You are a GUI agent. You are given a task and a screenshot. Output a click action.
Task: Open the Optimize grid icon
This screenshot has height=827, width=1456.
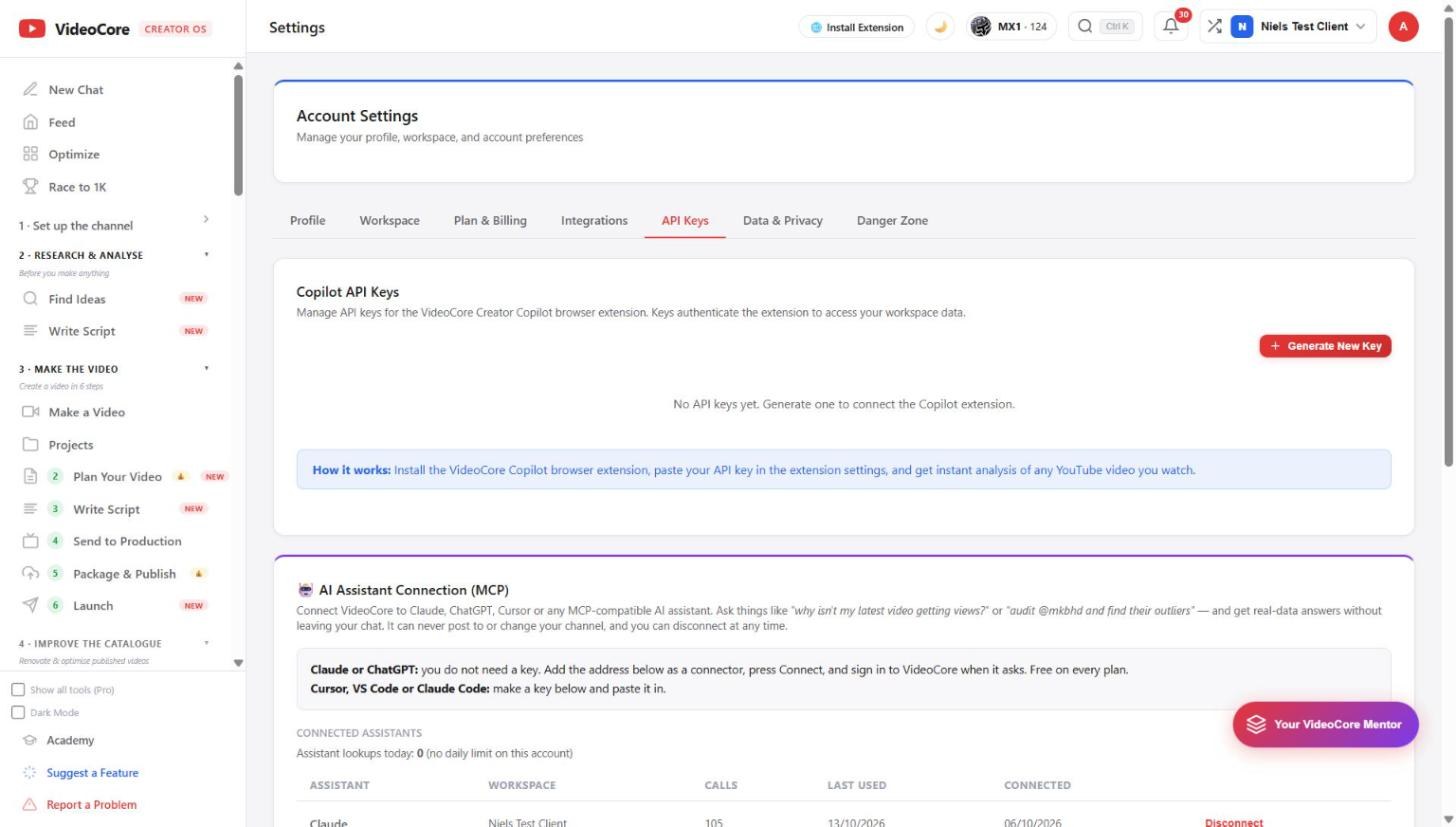point(30,154)
